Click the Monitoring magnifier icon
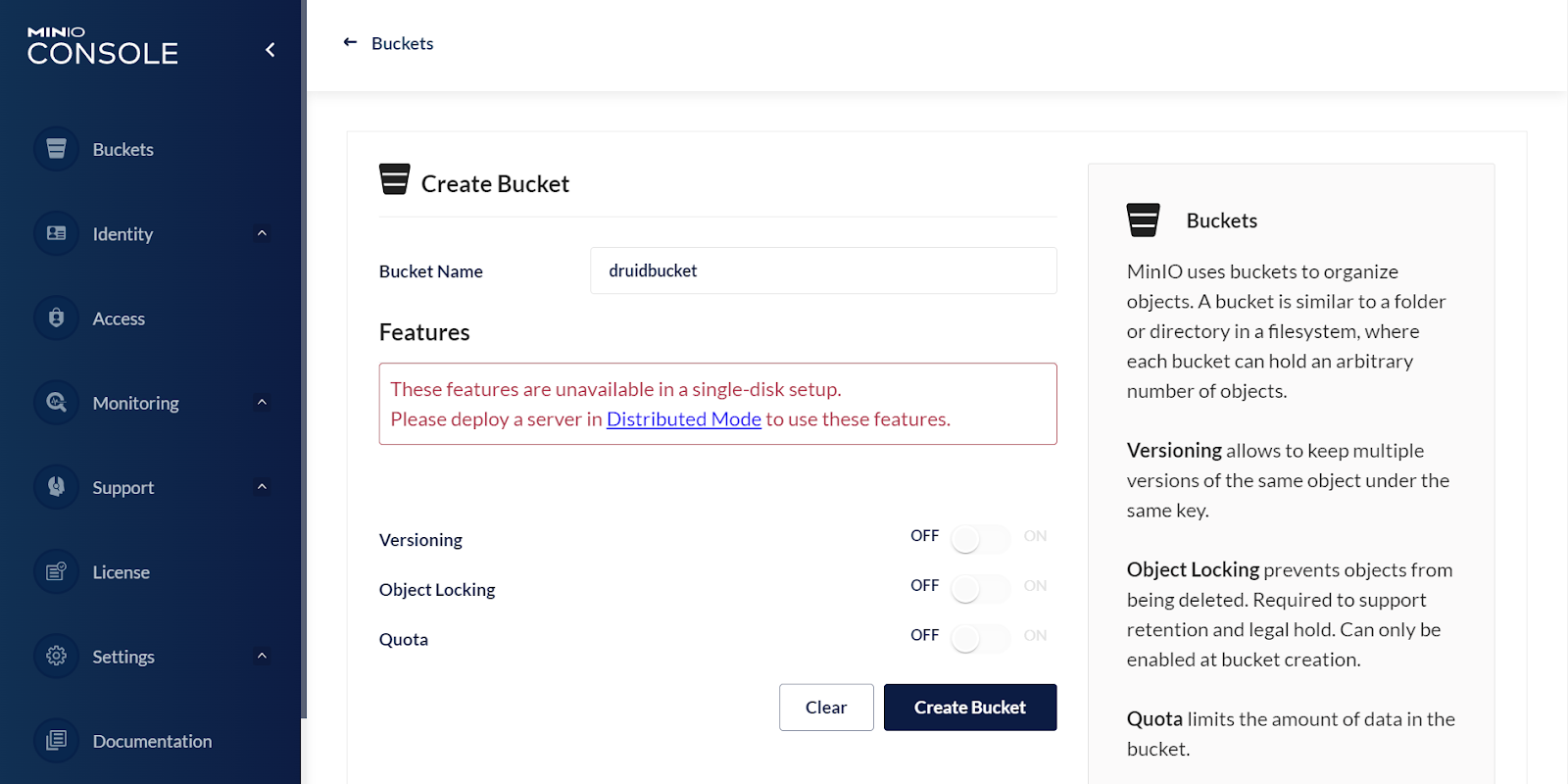This screenshot has width=1568, height=784. click(57, 403)
